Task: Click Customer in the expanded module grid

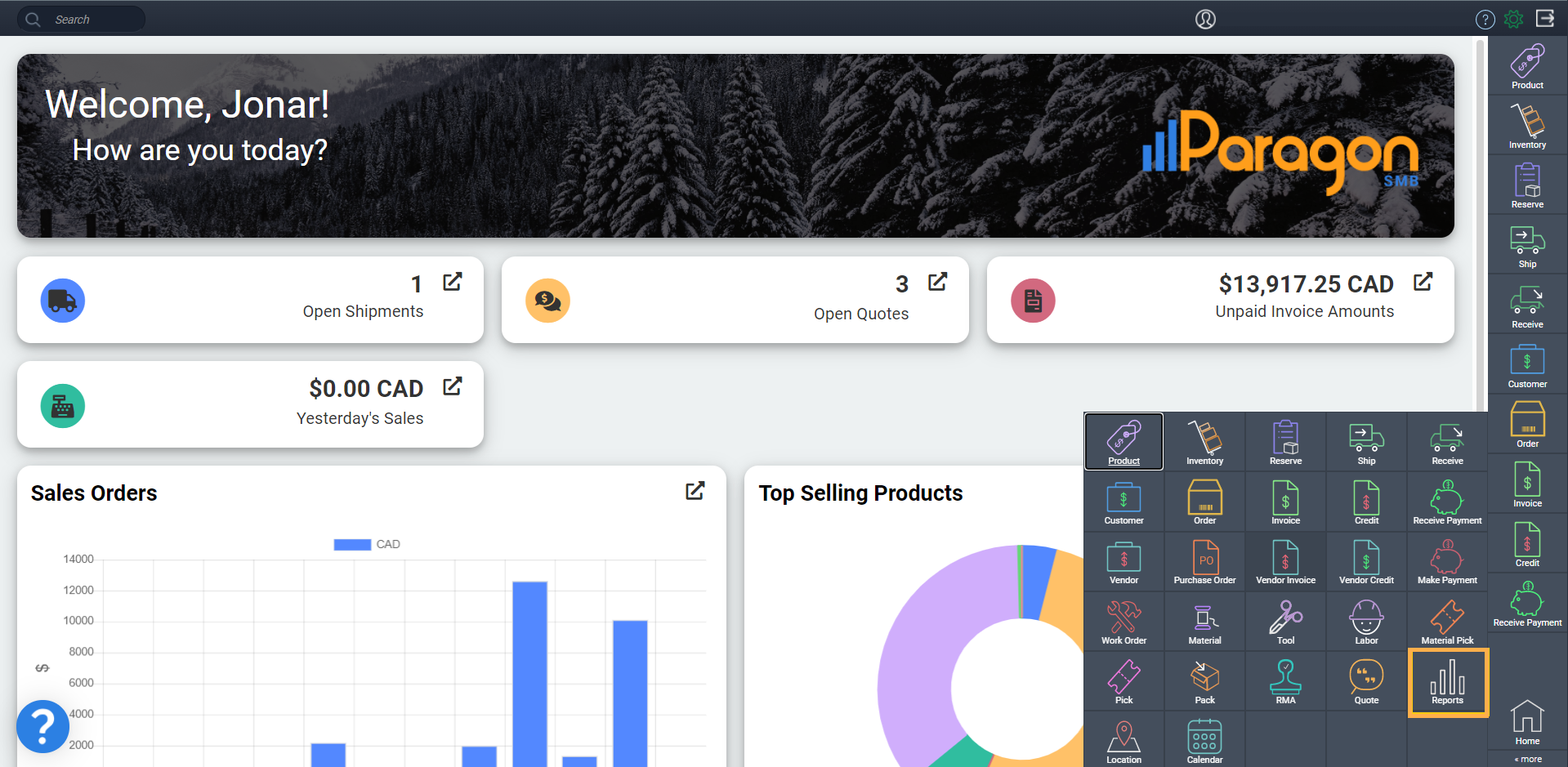Action: click(x=1124, y=503)
